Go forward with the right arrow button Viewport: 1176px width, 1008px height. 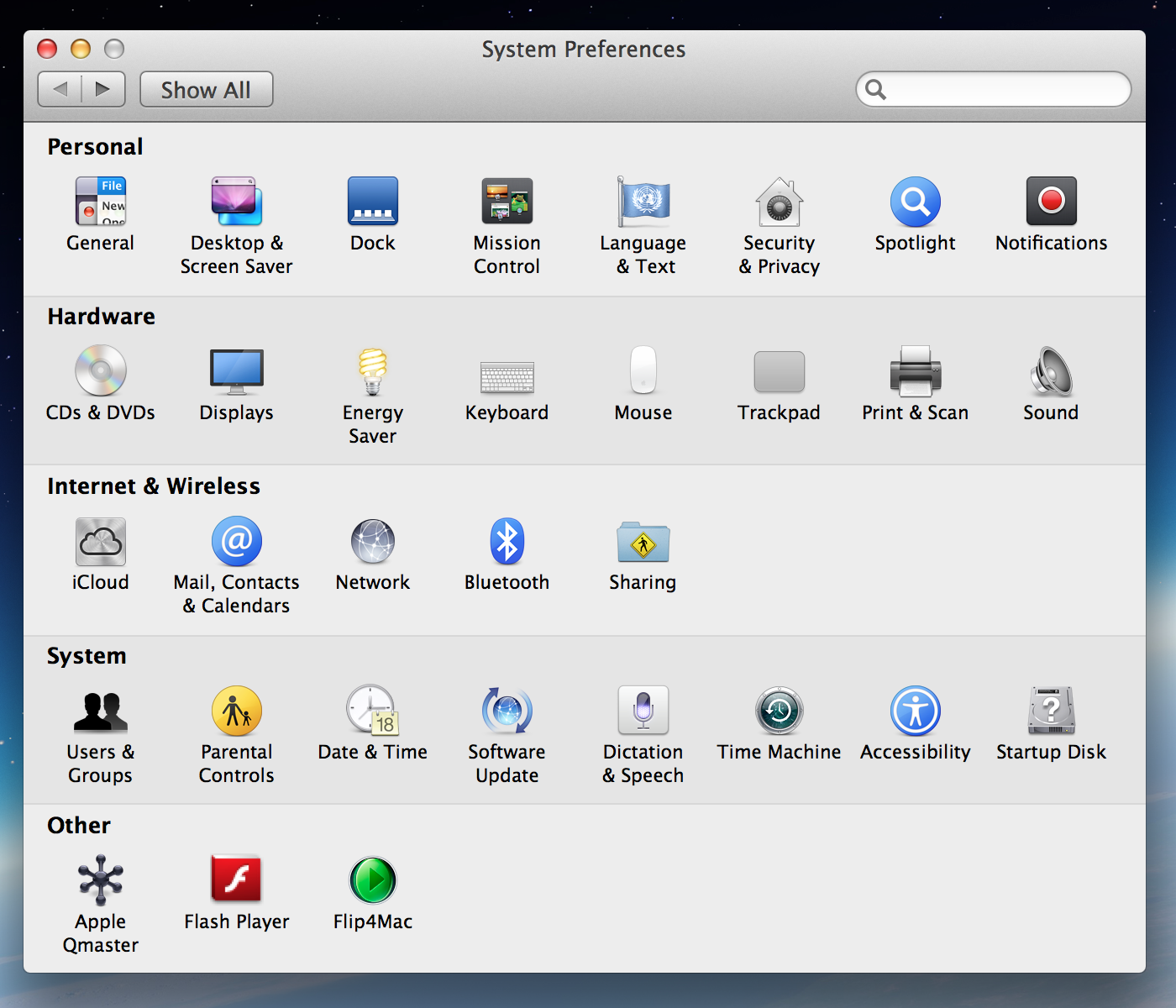103,89
